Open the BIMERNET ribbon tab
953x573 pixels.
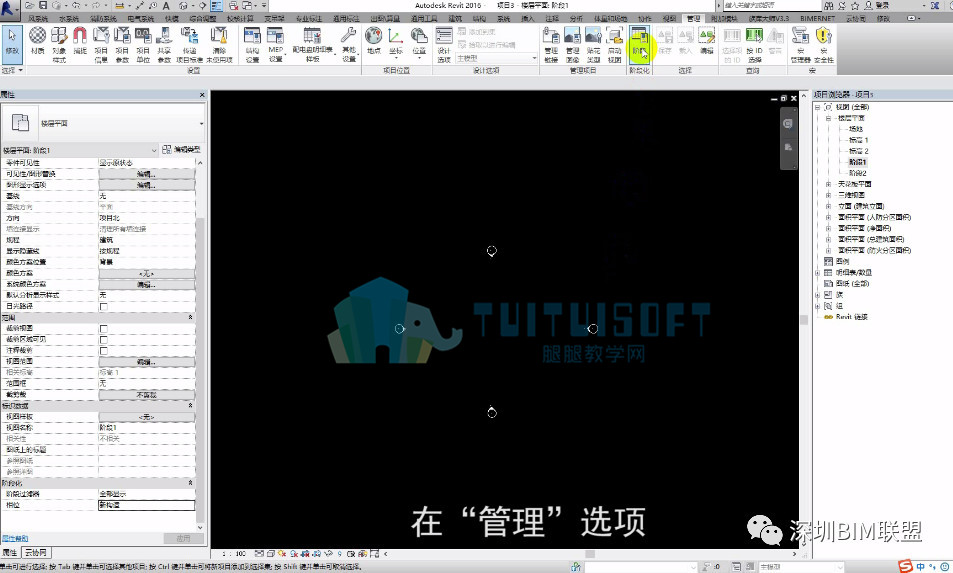pyautogui.click(x=817, y=19)
